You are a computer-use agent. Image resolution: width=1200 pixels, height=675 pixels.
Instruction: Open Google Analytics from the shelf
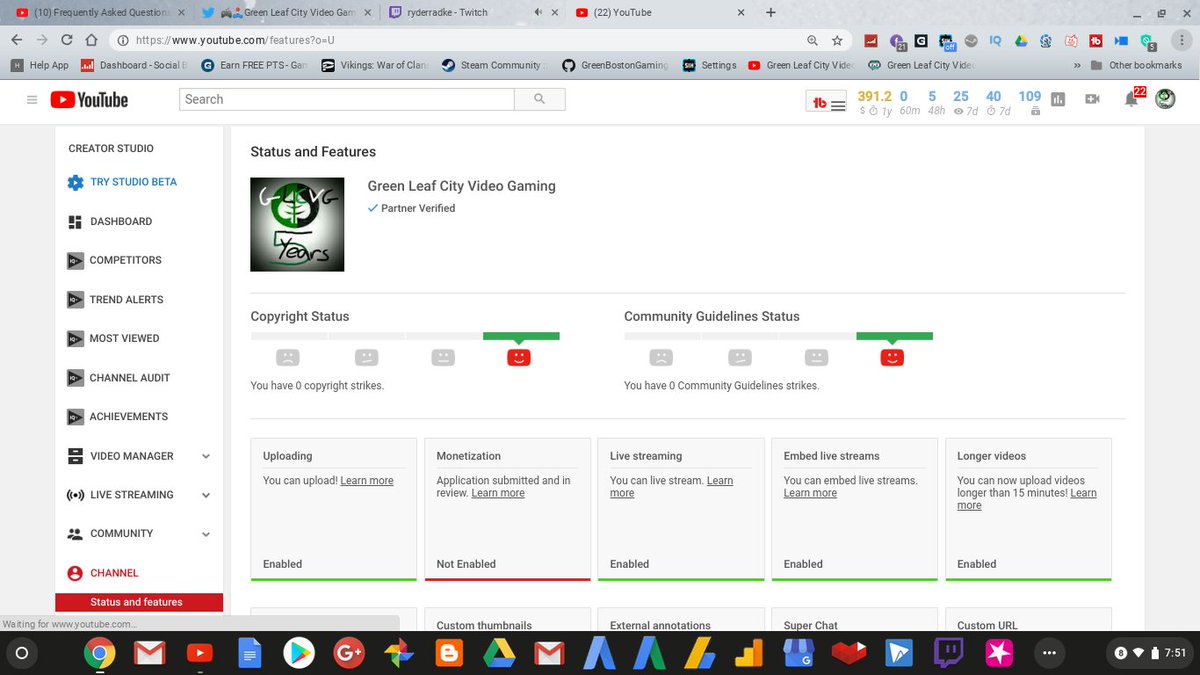tap(749, 654)
